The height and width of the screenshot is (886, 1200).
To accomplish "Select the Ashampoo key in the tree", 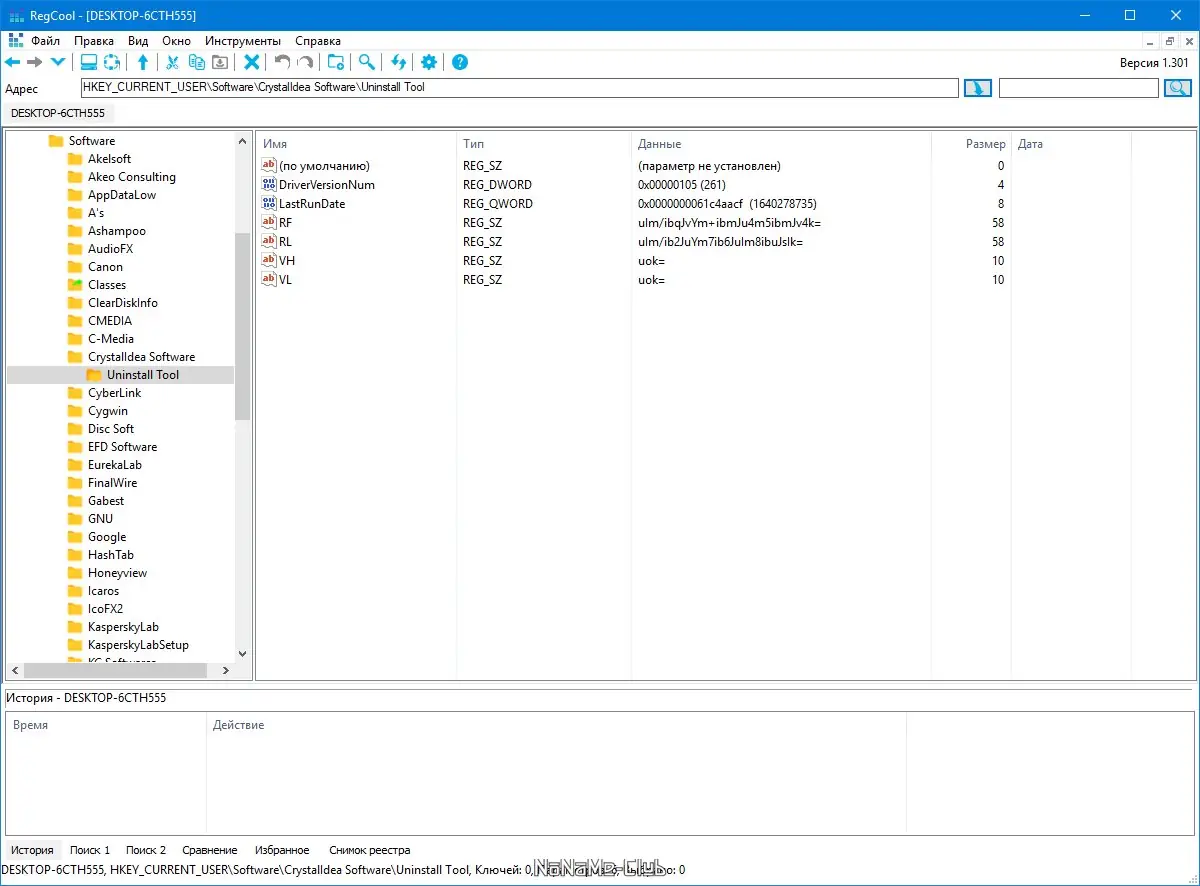I will click(116, 231).
